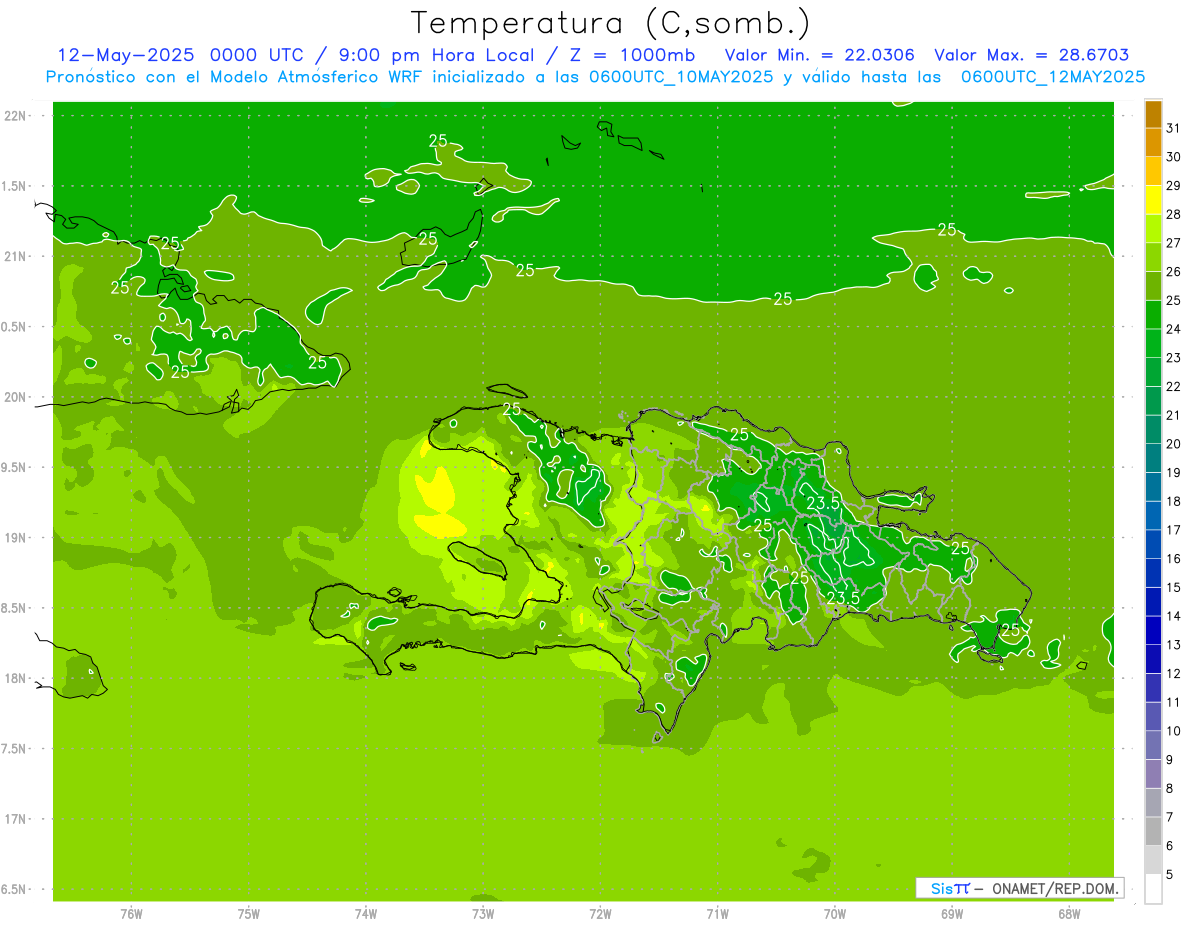Click the 18N latitude axis label
The height and width of the screenshot is (927, 1200).
[16, 679]
